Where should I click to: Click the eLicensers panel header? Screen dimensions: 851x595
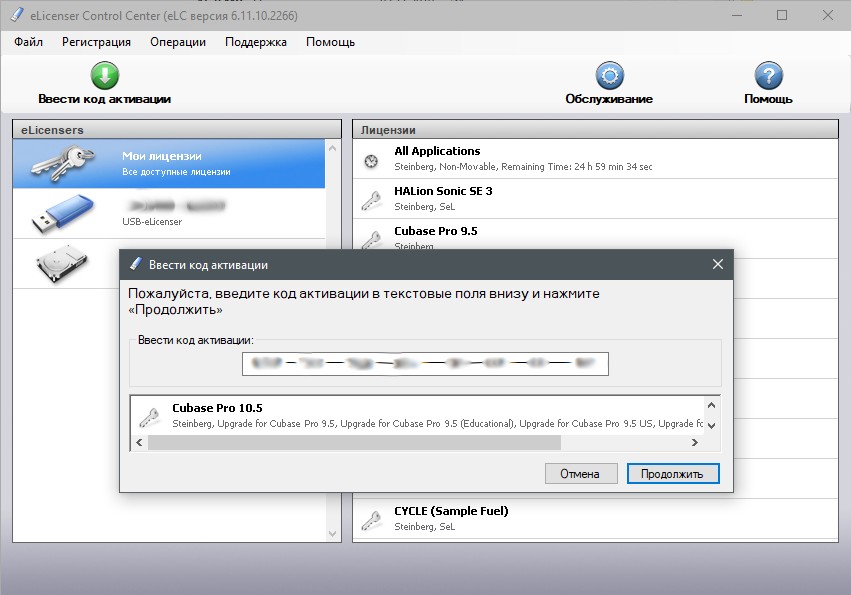point(177,130)
